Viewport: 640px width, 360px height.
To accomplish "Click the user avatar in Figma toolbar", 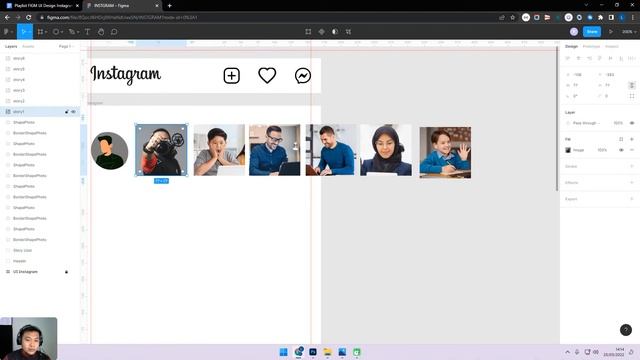I will point(574,31).
